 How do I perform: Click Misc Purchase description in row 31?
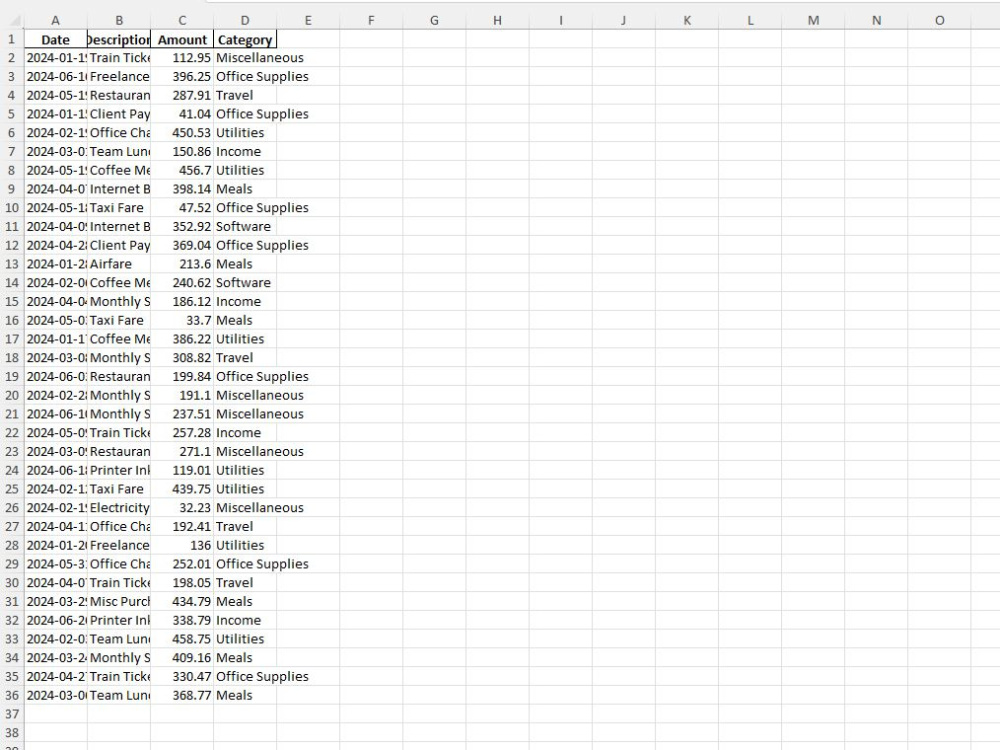pos(119,601)
